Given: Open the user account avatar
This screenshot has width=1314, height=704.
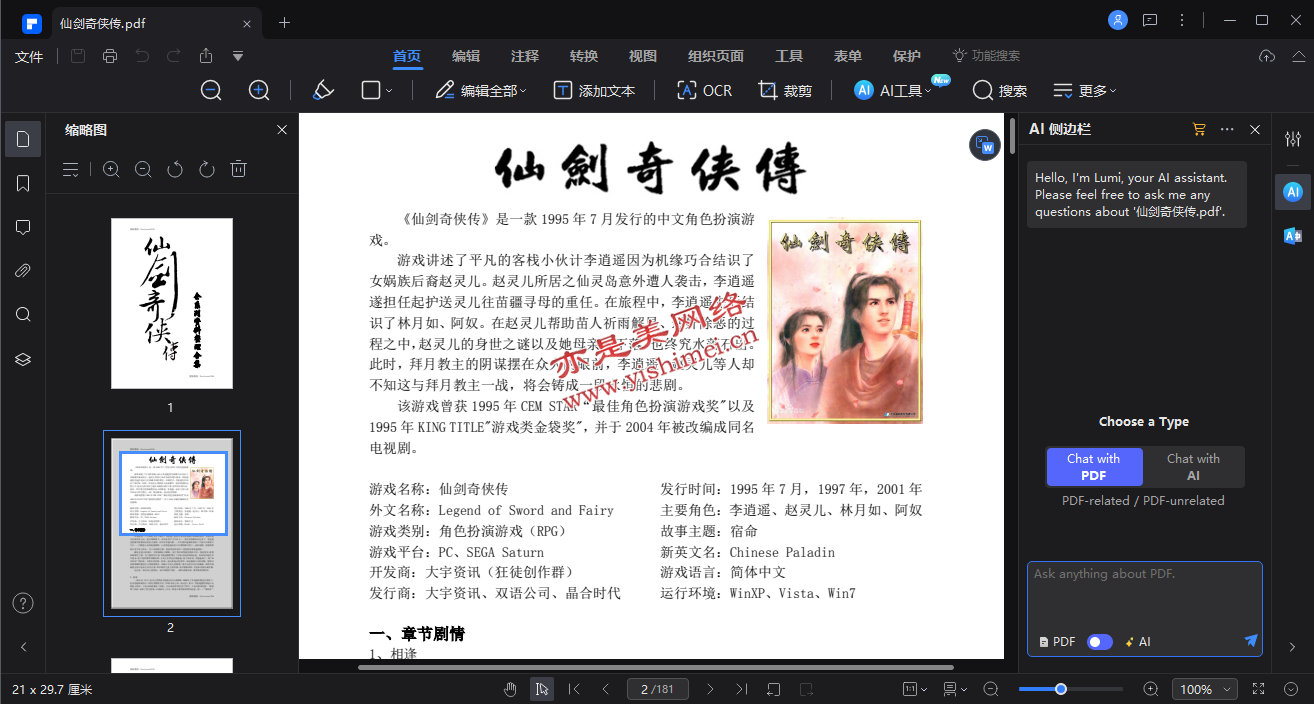Looking at the screenshot, I should pyautogui.click(x=1118, y=20).
